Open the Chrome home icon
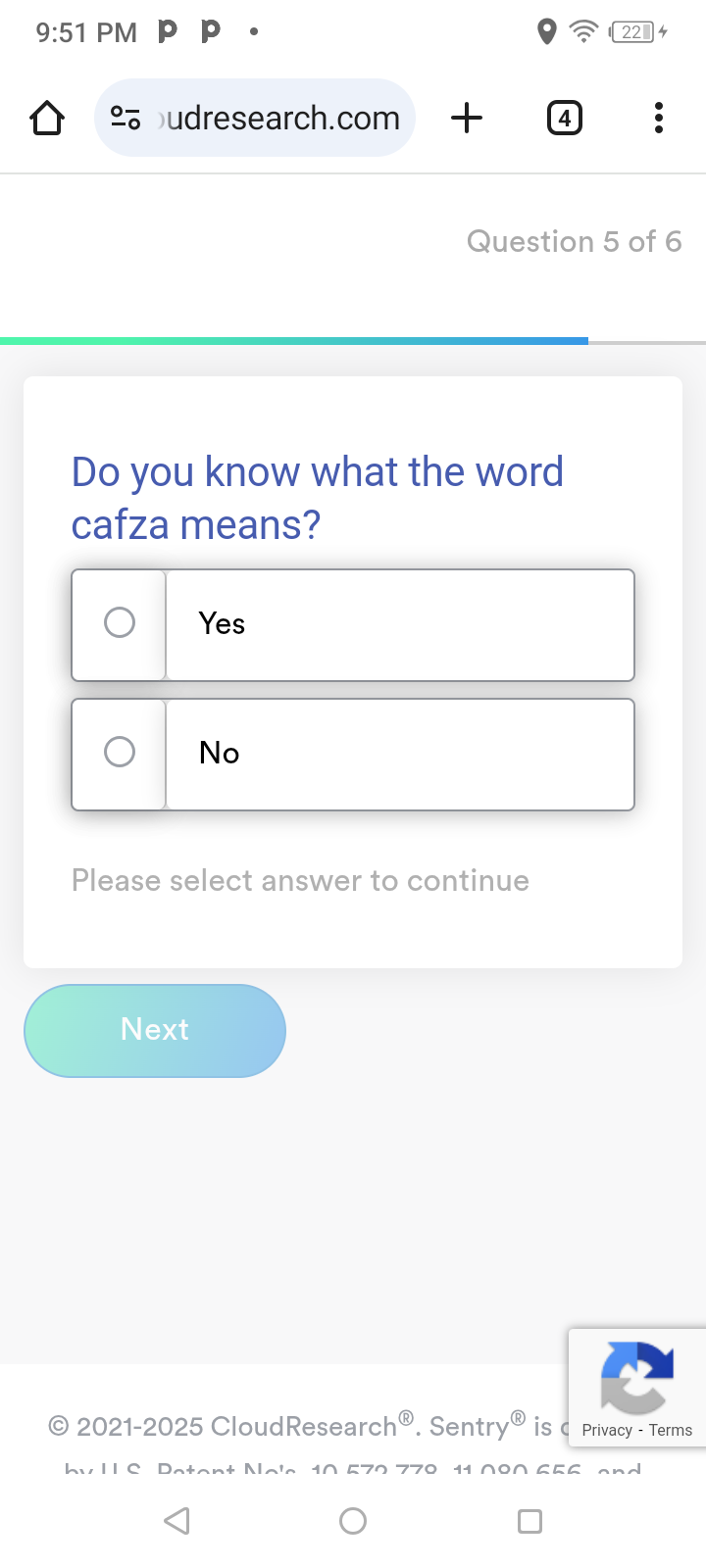 (x=46, y=118)
